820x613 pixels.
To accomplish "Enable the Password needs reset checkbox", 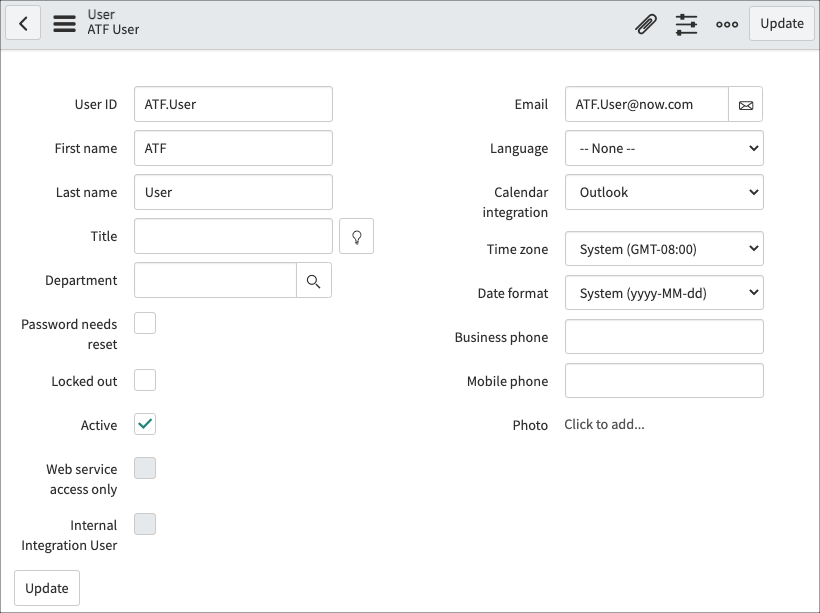I will (144, 323).
